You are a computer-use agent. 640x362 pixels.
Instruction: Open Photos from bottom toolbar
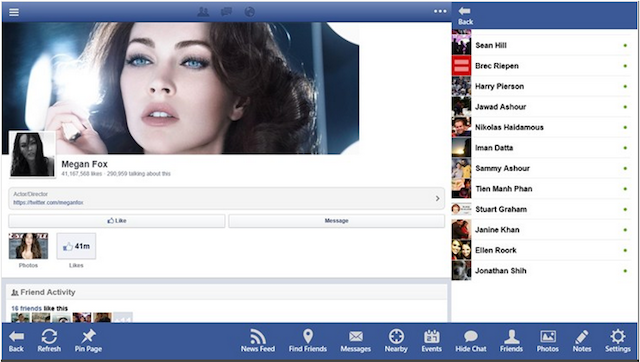(547, 342)
